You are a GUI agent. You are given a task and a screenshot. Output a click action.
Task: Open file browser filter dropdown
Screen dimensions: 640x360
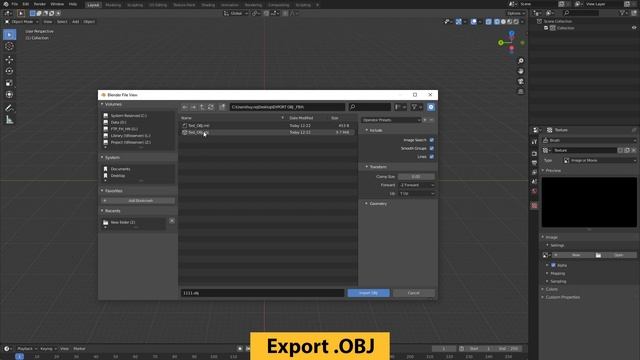[417, 107]
